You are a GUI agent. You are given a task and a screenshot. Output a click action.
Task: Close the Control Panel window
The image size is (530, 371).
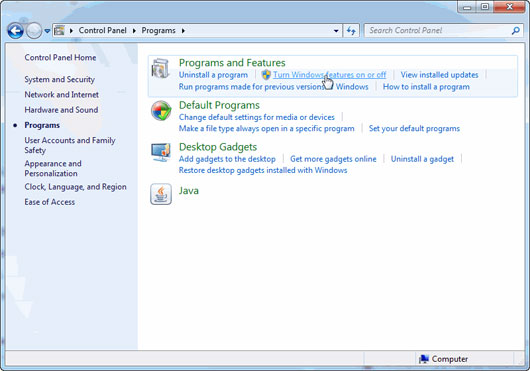pyautogui.click(x=509, y=7)
